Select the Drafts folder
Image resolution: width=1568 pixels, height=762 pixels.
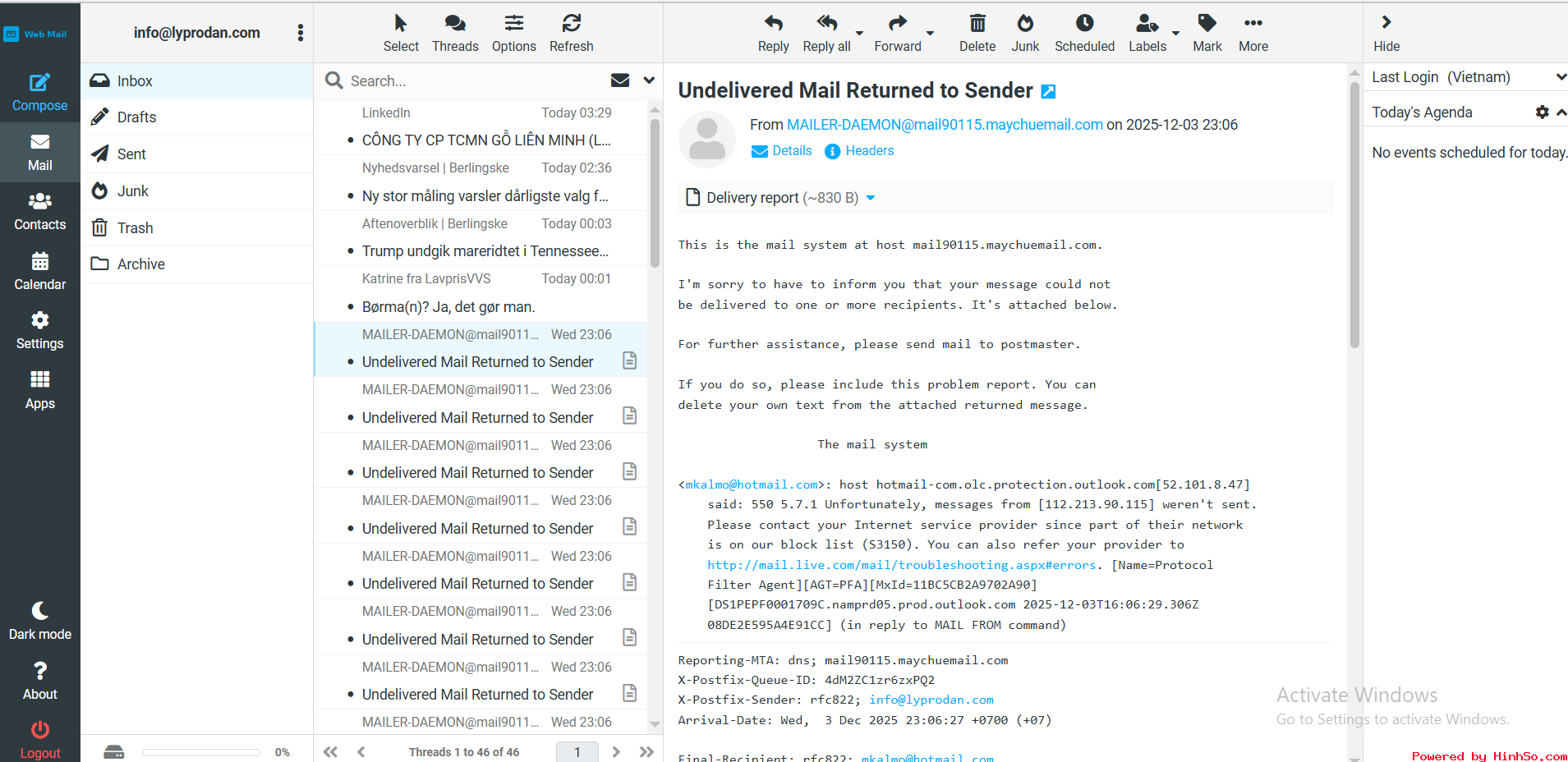pos(136,117)
